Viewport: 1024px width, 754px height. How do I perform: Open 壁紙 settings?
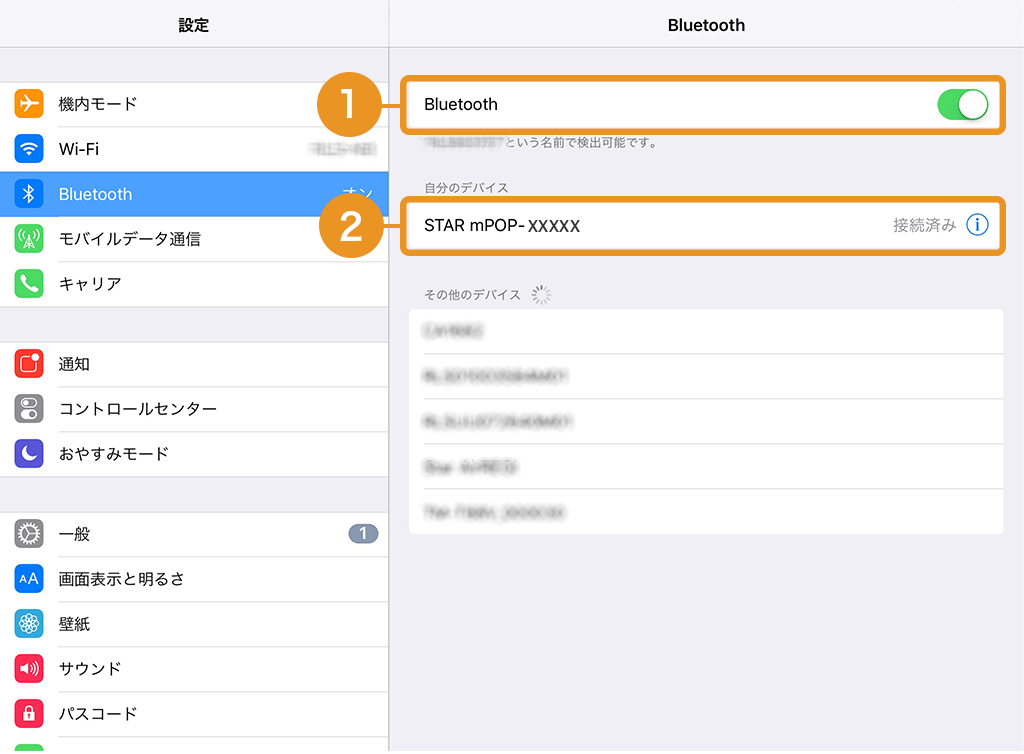(x=194, y=624)
